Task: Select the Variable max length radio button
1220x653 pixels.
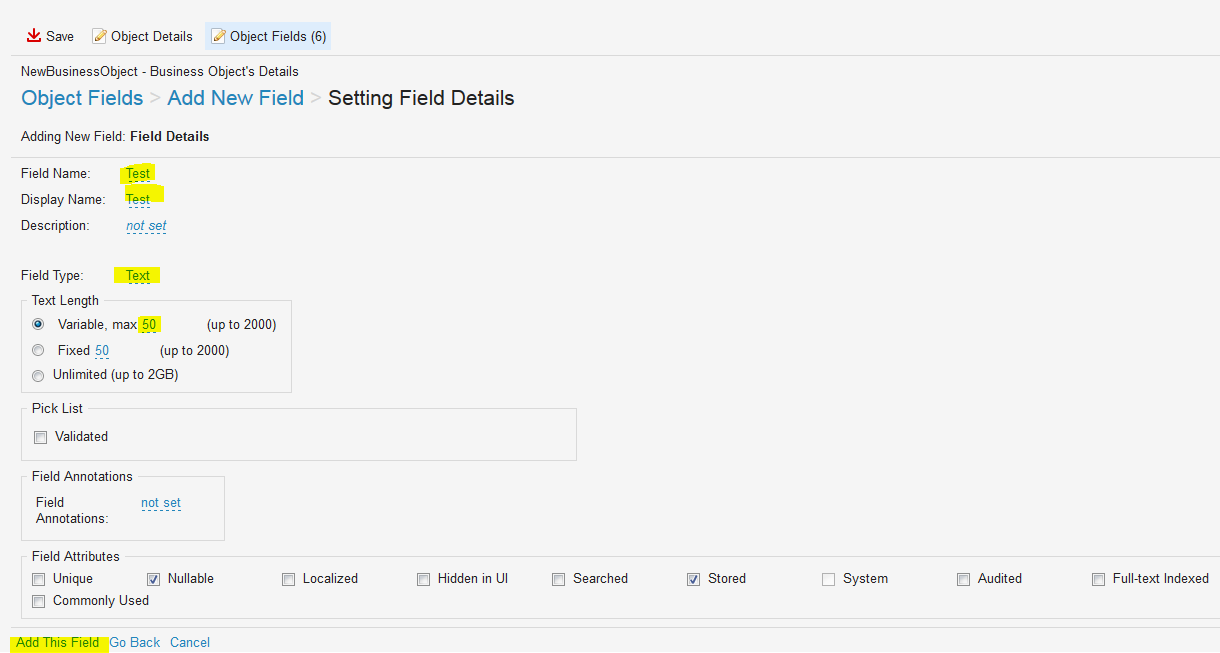Action: click(x=38, y=324)
